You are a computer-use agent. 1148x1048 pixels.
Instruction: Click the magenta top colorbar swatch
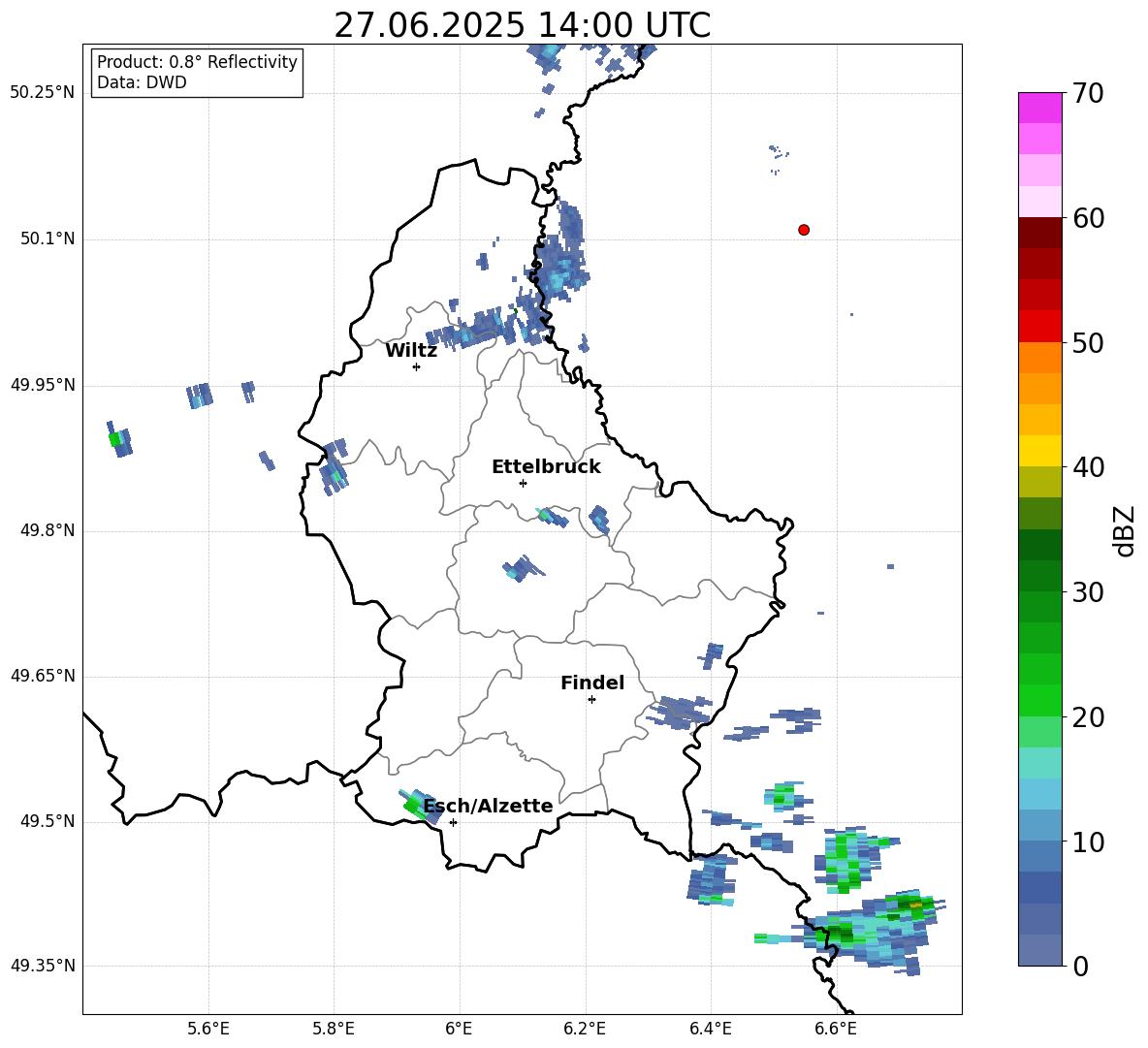pyautogui.click(x=1039, y=108)
